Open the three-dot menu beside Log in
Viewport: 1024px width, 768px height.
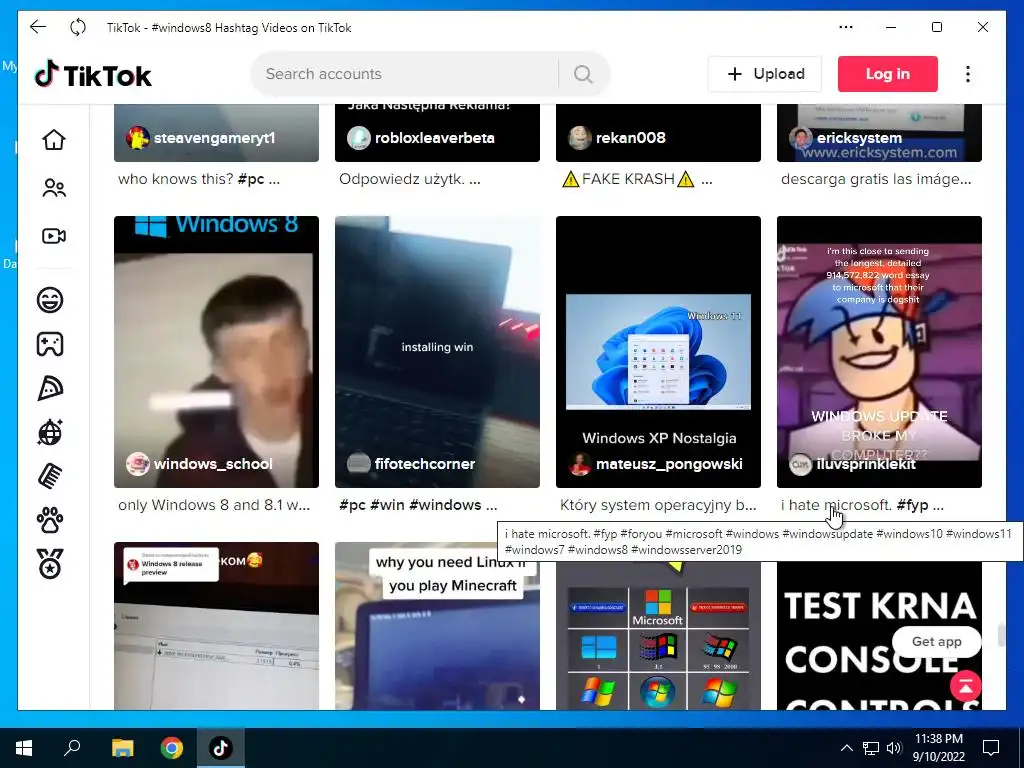click(968, 74)
